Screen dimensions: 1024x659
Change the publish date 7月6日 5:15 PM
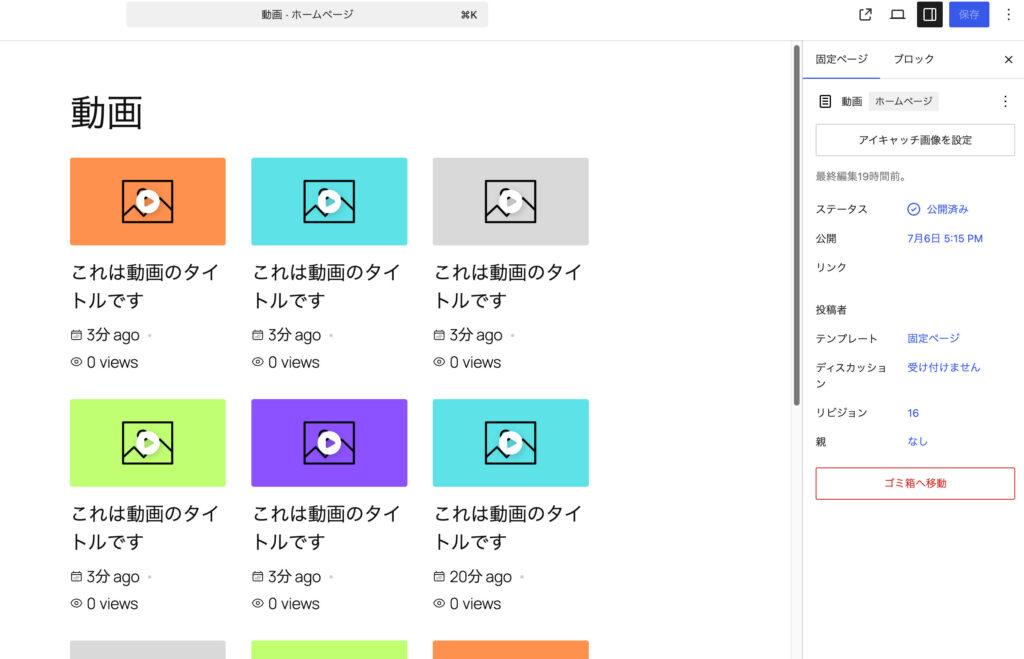(x=944, y=238)
